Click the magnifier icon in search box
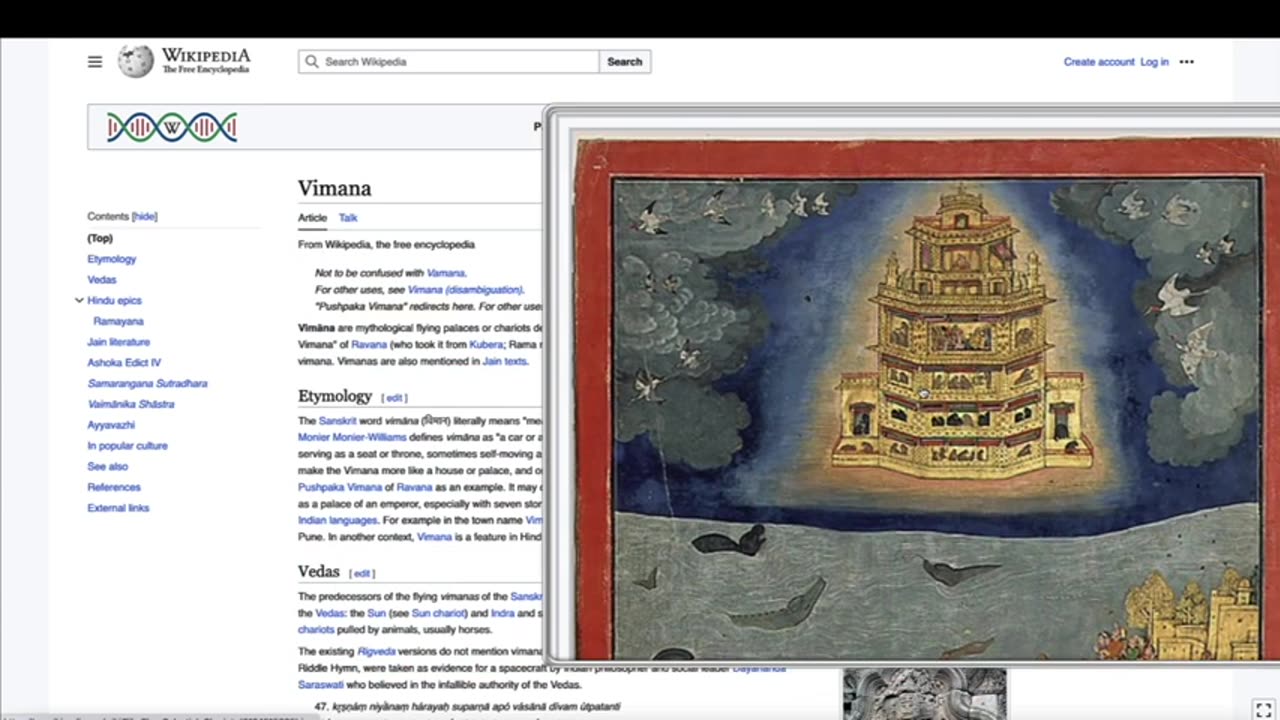The image size is (1280, 720). tap(312, 62)
